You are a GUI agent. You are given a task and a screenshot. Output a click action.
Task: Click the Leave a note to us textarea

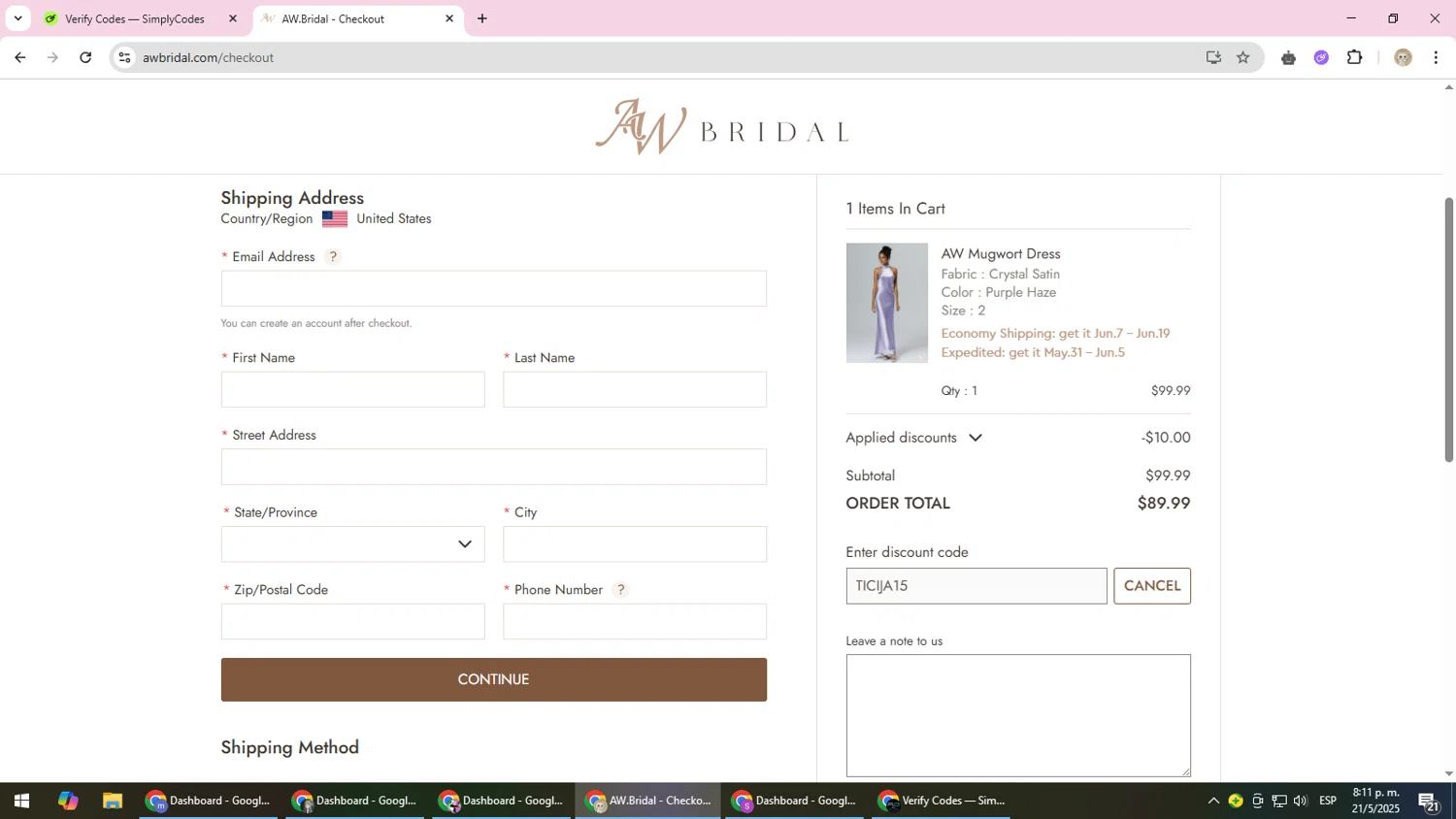click(x=1018, y=715)
